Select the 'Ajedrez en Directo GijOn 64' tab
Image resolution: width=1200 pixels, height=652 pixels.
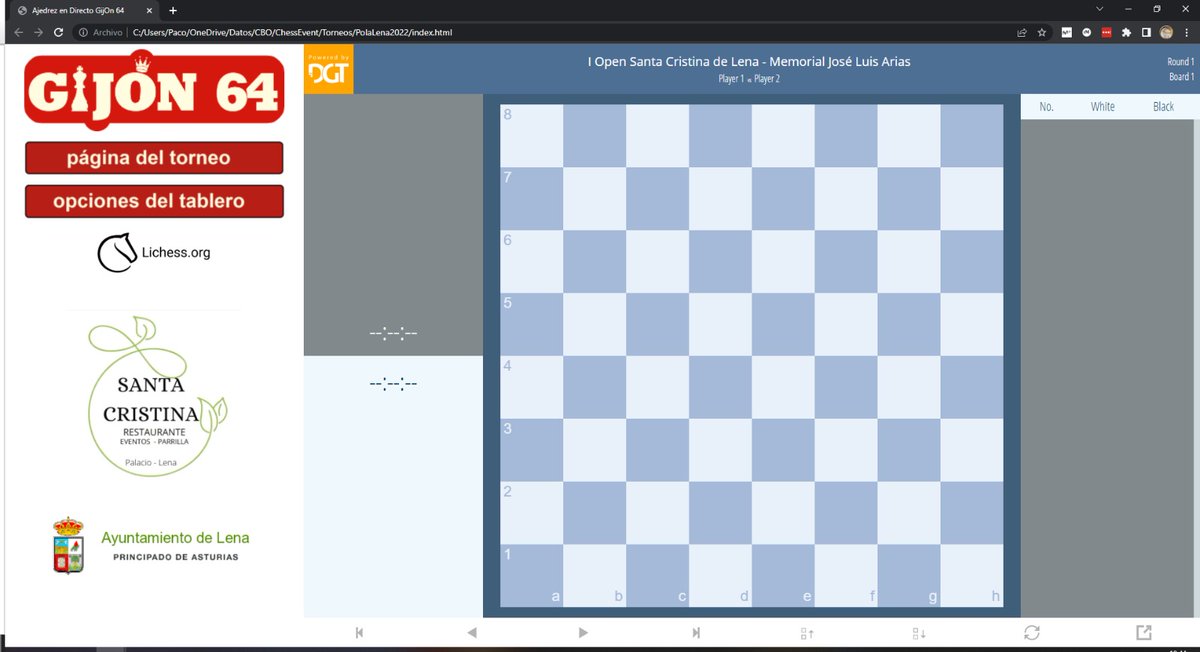[x=82, y=10]
